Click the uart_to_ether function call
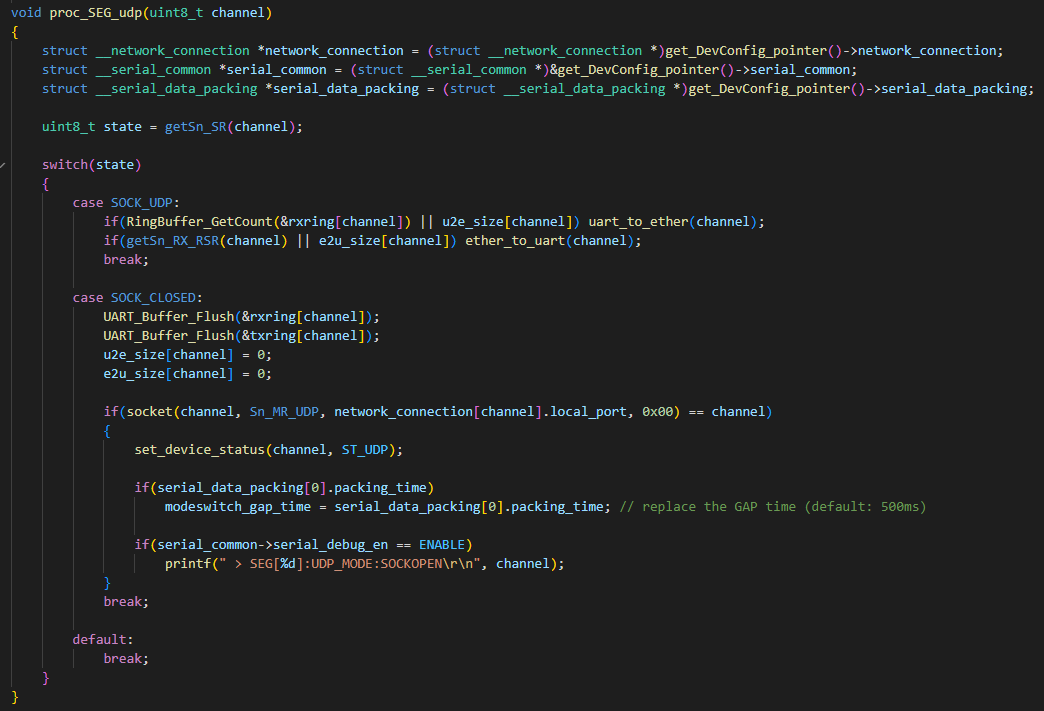 639,222
